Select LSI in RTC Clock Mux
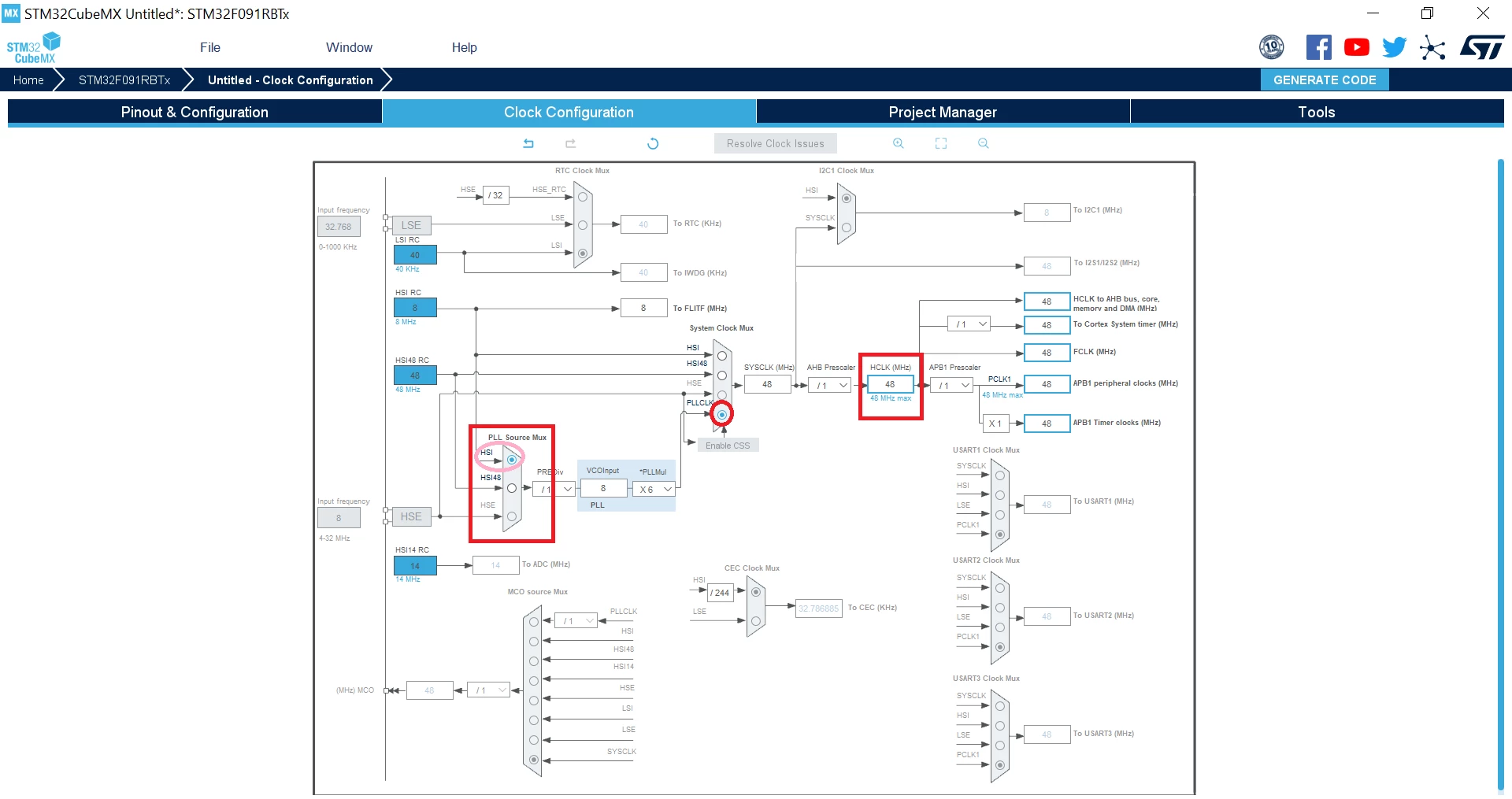The image size is (1512, 799). (583, 253)
